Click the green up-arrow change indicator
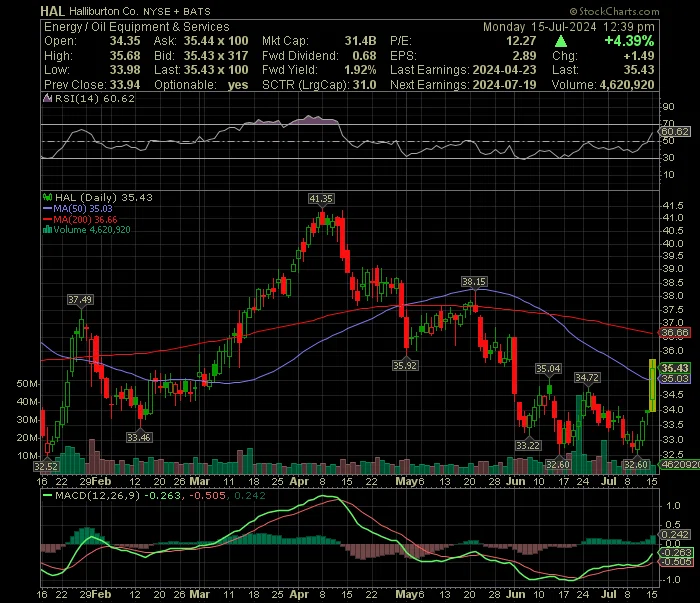The width and height of the screenshot is (700, 603). click(x=561, y=42)
